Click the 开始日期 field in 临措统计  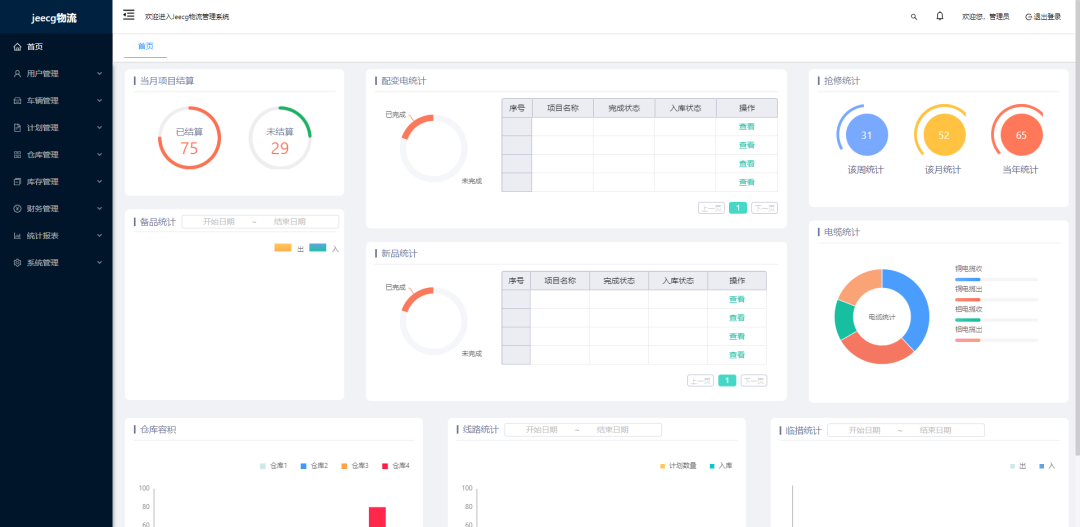864,430
